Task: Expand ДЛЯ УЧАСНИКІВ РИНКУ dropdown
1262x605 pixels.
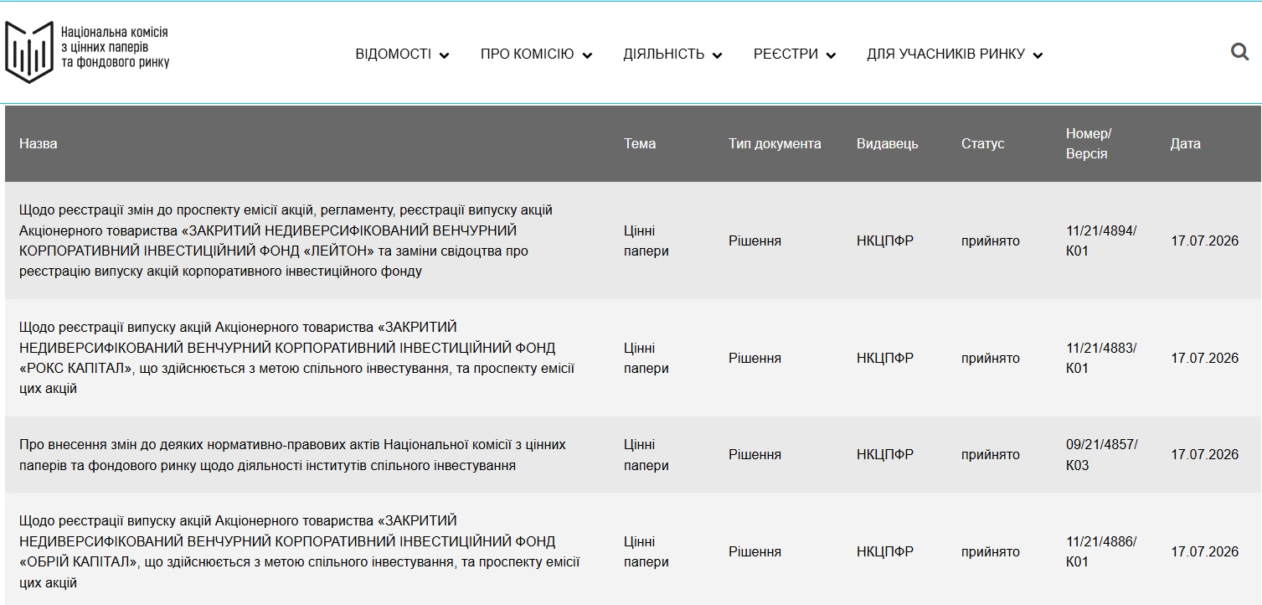Action: point(955,54)
